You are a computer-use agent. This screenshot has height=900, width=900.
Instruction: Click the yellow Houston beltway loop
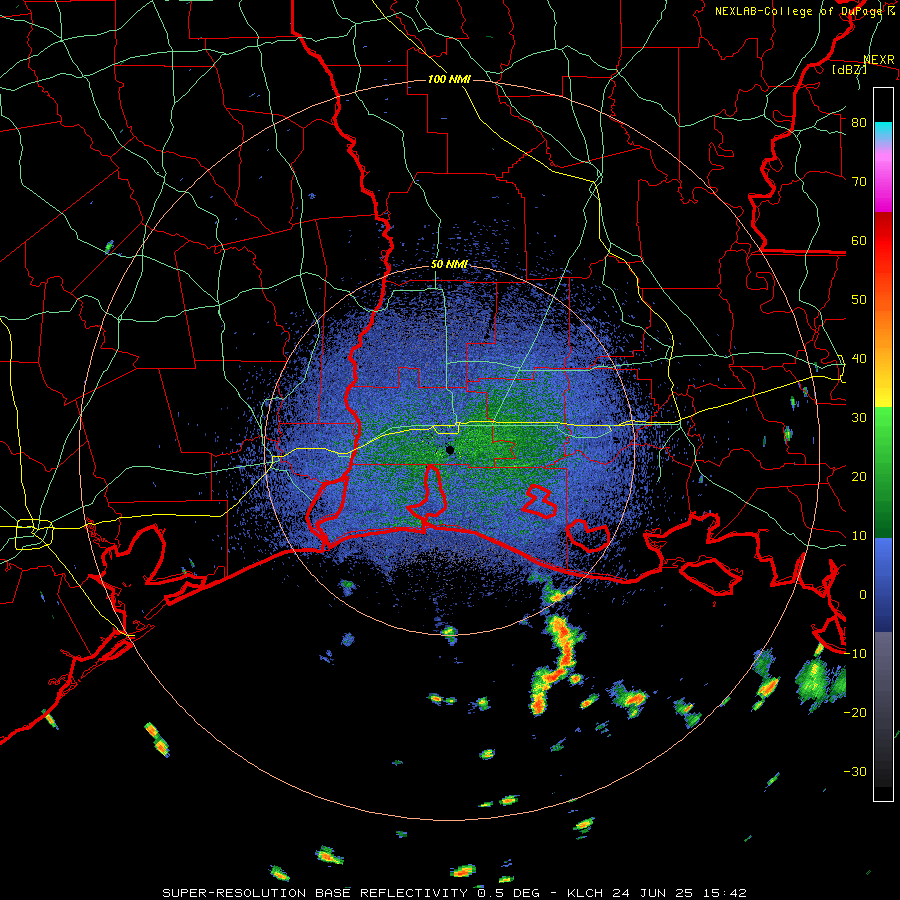34,534
